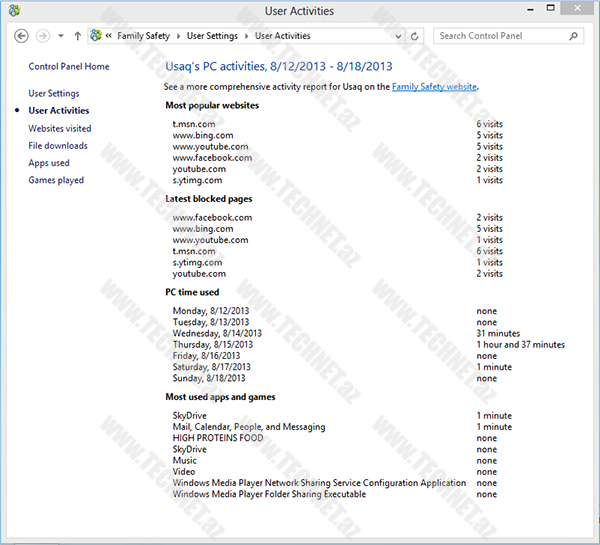Image resolution: width=600 pixels, height=545 pixels.
Task: Open the recent locations dropdown arrow
Action: (x=61, y=36)
